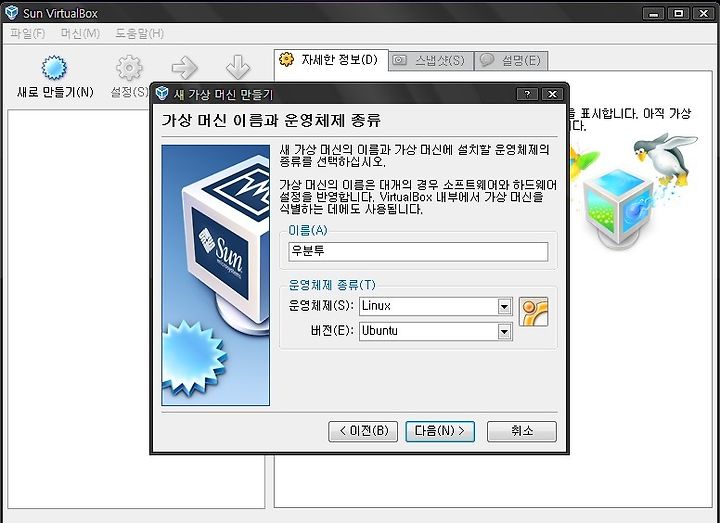Click the VirtualBox cube icon in dialog title

162,94
